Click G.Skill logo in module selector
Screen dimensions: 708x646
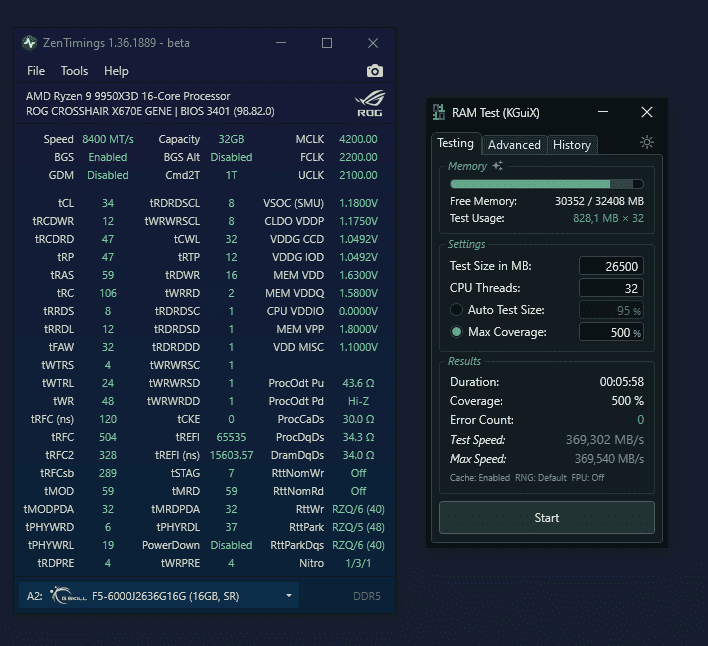tap(68, 595)
